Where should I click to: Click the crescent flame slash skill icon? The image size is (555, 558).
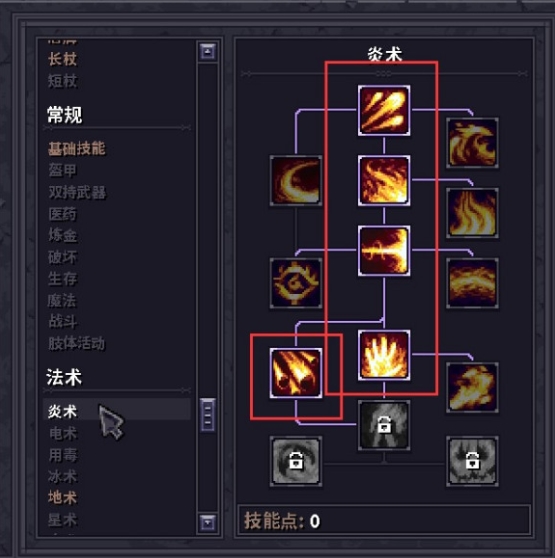click(x=296, y=180)
